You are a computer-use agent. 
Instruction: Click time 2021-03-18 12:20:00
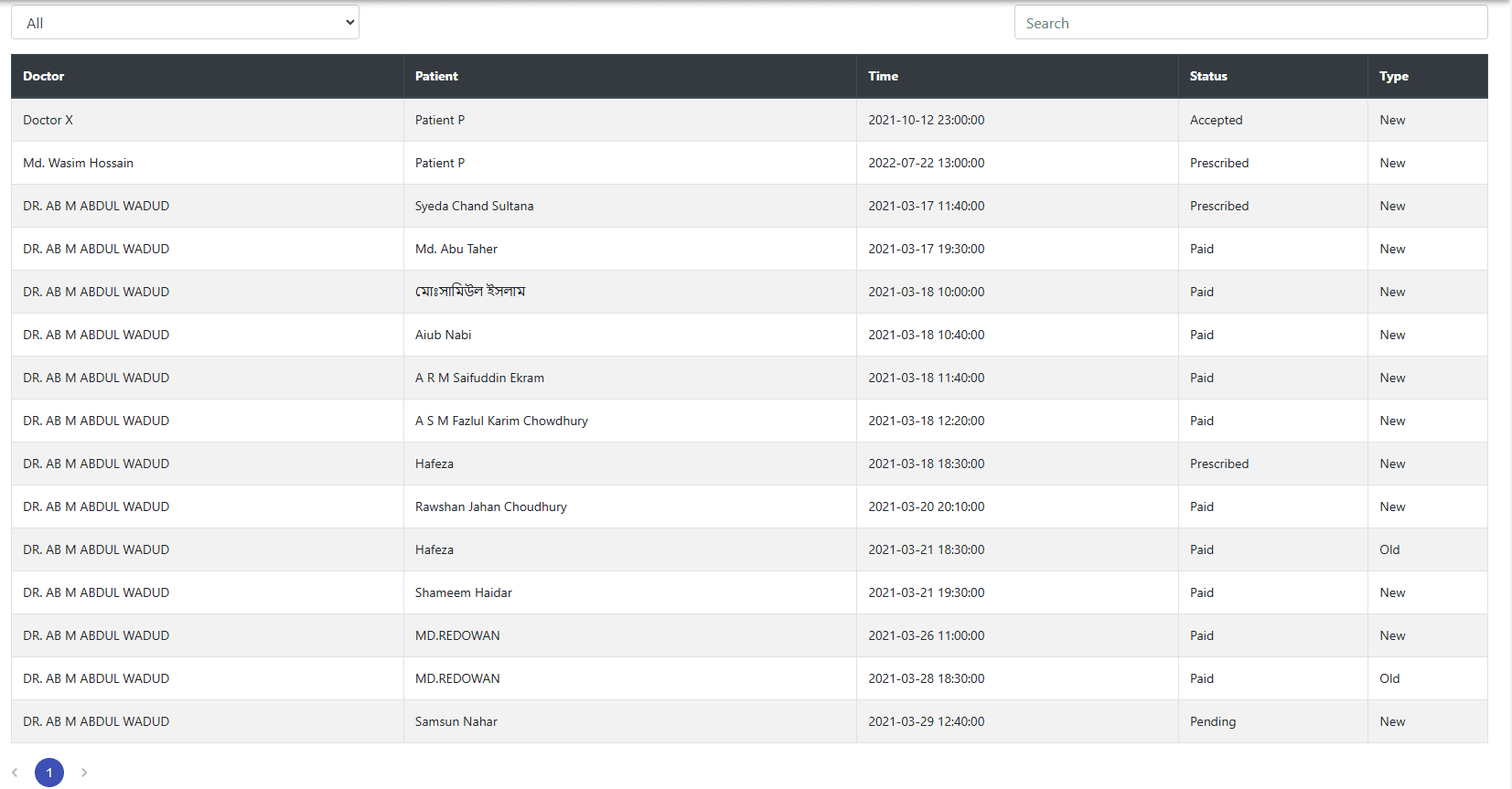[926, 421]
